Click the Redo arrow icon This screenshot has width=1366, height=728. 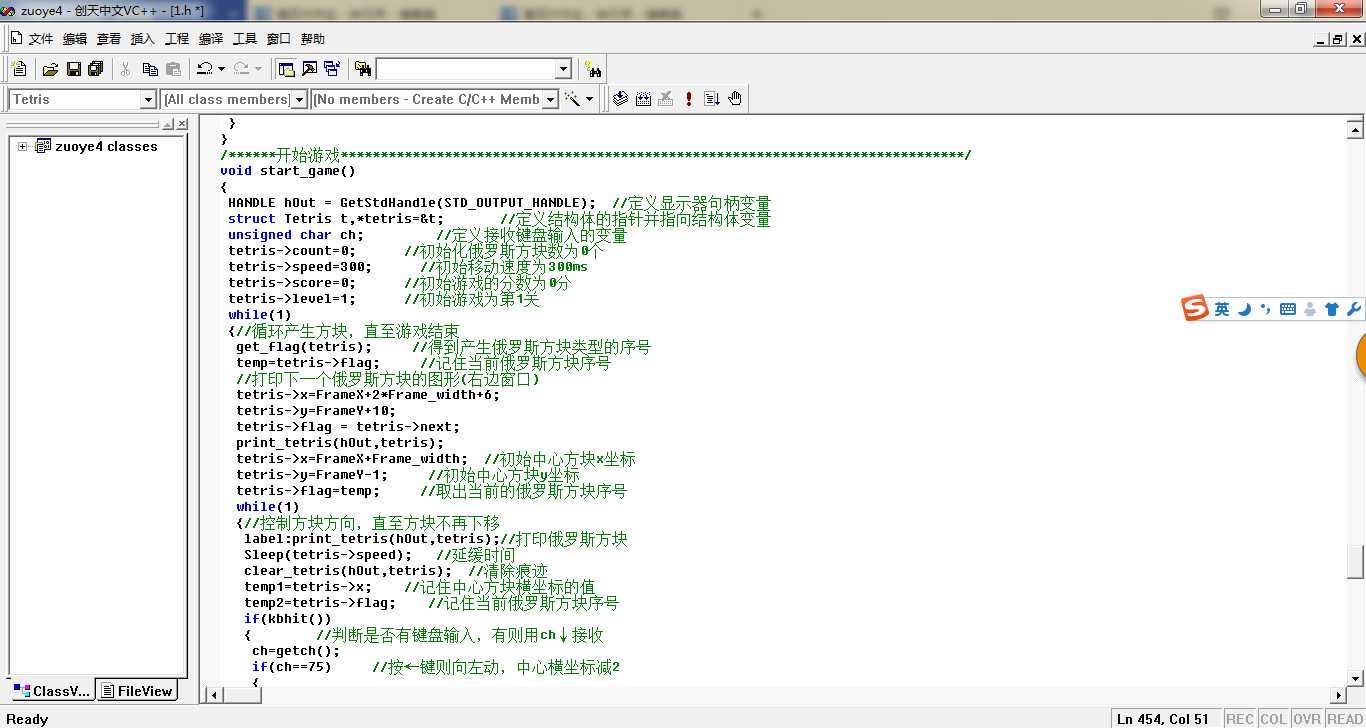click(241, 69)
